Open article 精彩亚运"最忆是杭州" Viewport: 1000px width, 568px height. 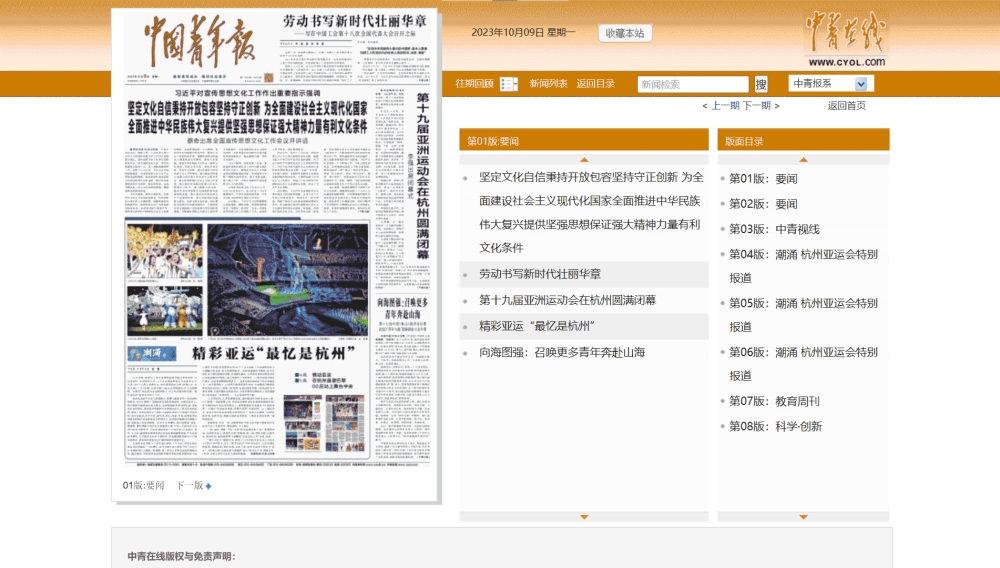click(x=537, y=326)
